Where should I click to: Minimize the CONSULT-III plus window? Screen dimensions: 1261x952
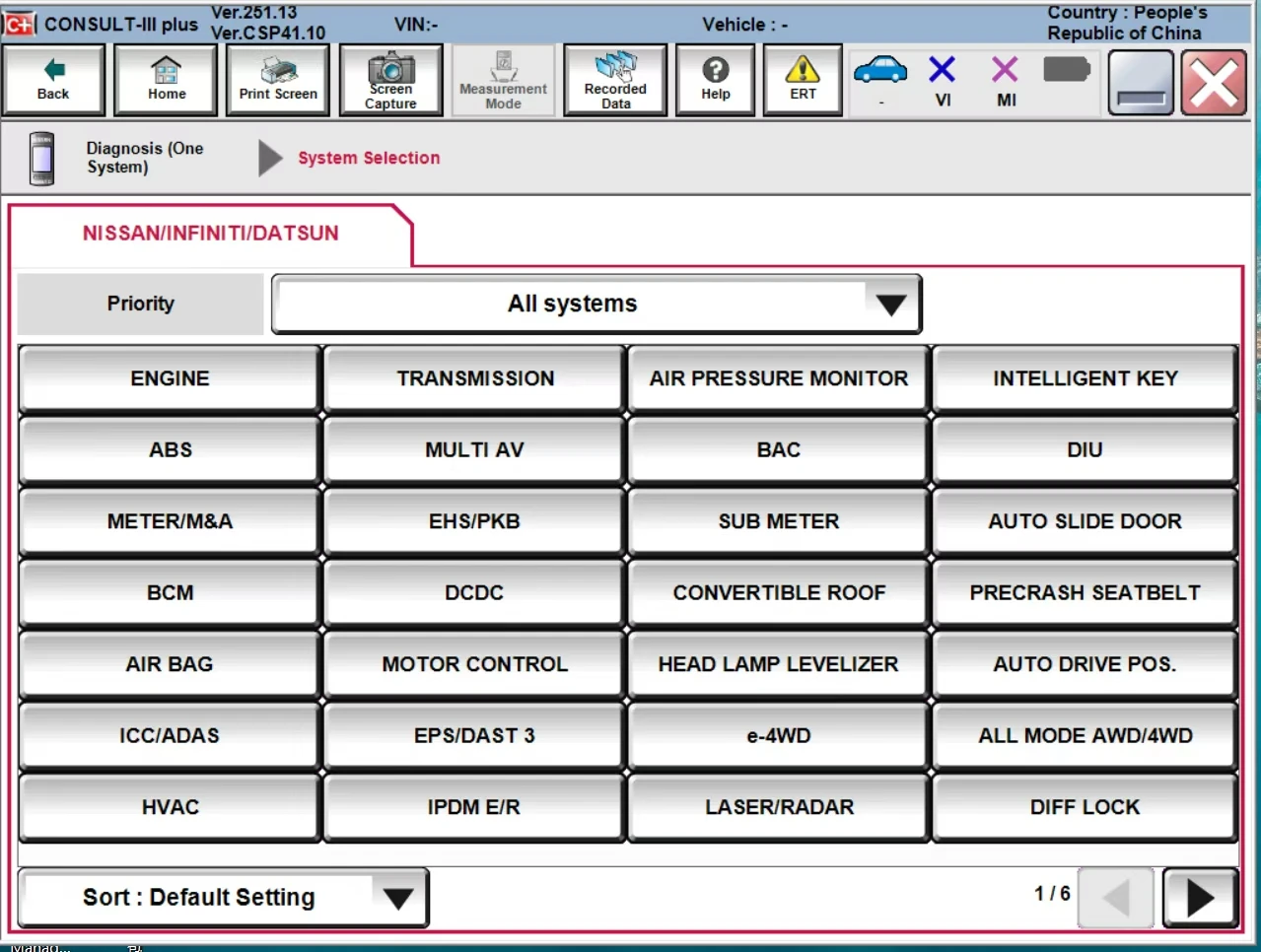click(x=1141, y=83)
